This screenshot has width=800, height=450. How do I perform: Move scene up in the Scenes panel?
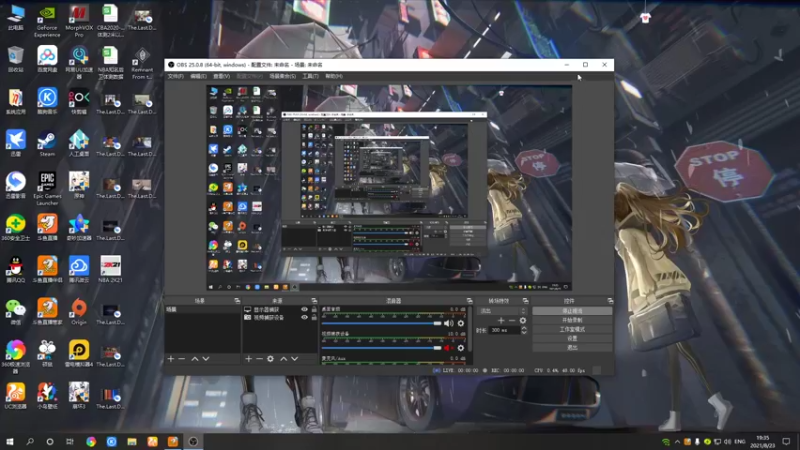[x=195, y=359]
